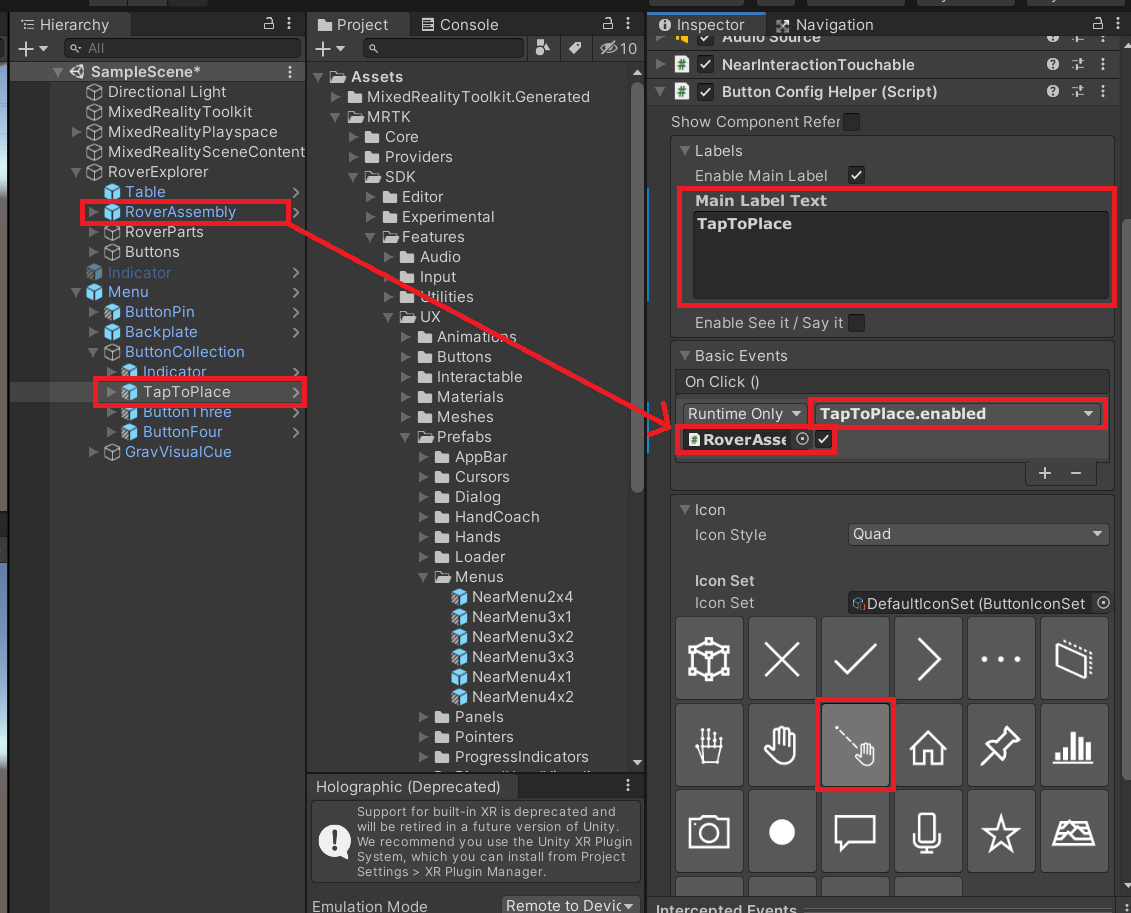Open the Project create plus menu

click(330, 48)
